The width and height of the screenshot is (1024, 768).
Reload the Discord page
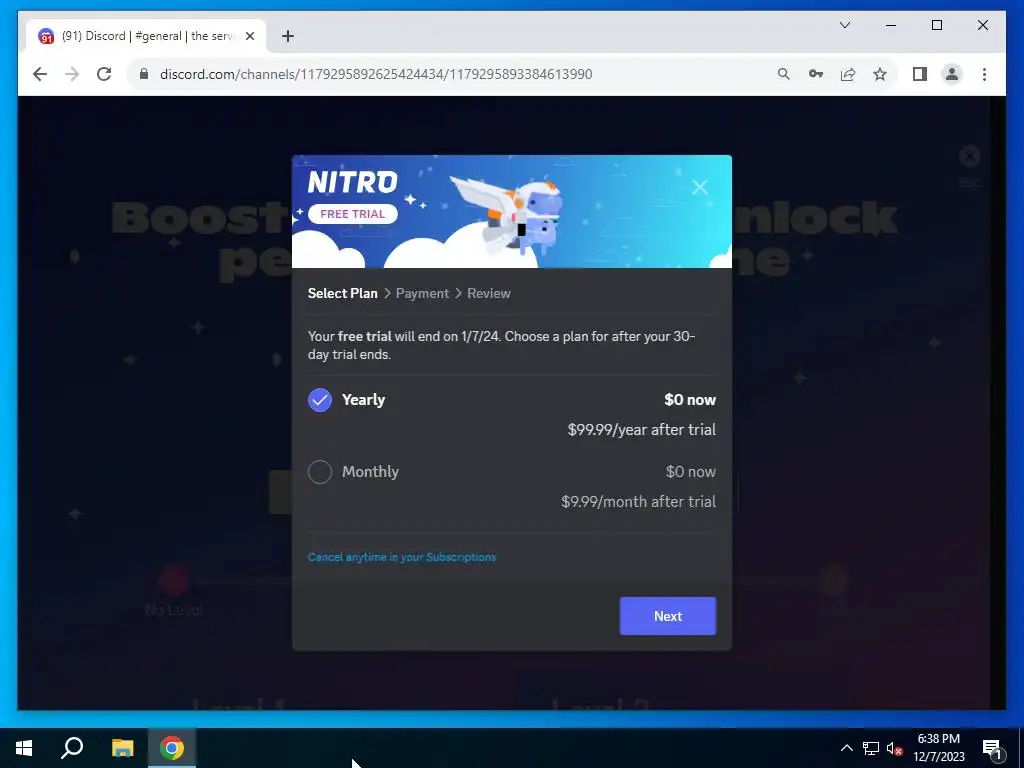tap(104, 74)
